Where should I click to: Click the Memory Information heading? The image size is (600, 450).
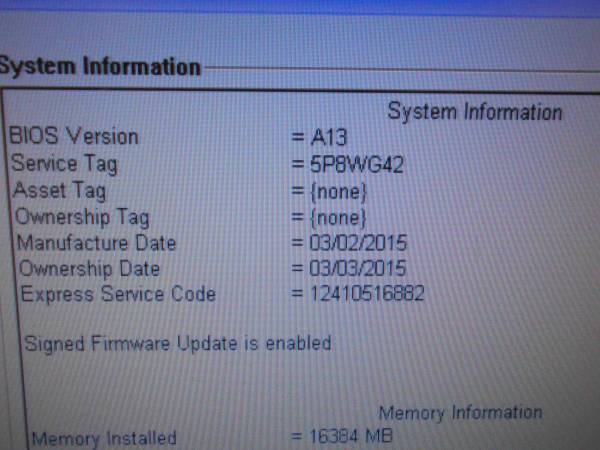[460, 412]
